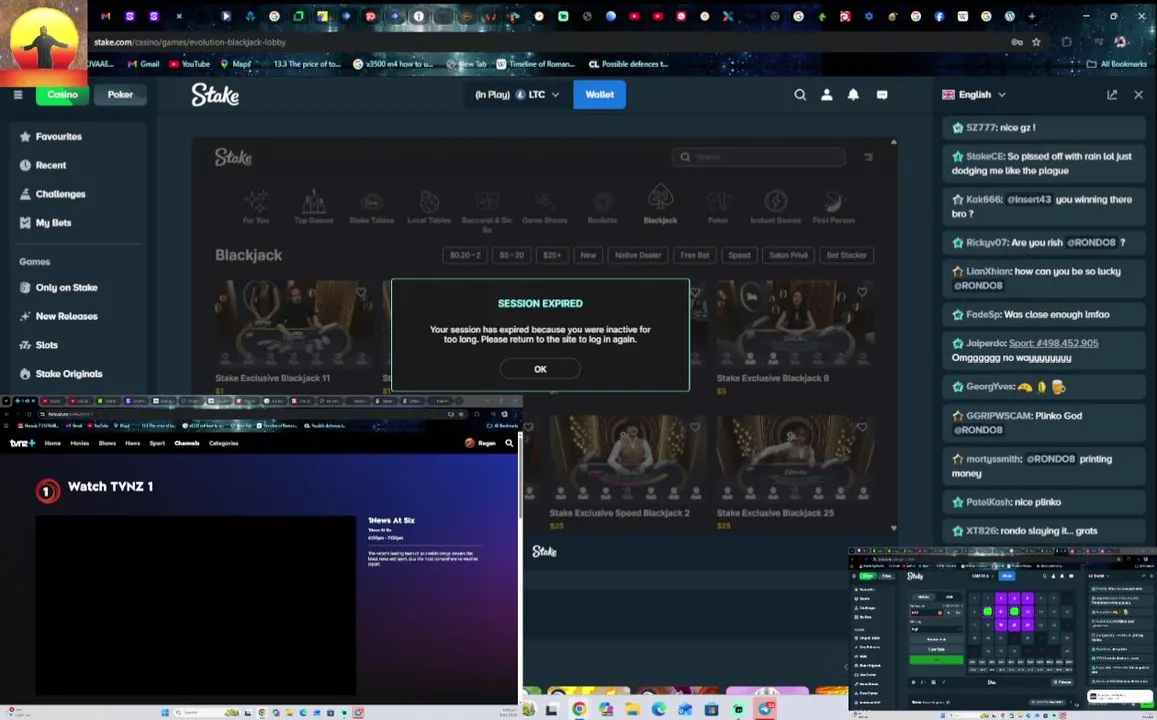Switch to the Poker section
The width and height of the screenshot is (1157, 720).
[x=120, y=94]
